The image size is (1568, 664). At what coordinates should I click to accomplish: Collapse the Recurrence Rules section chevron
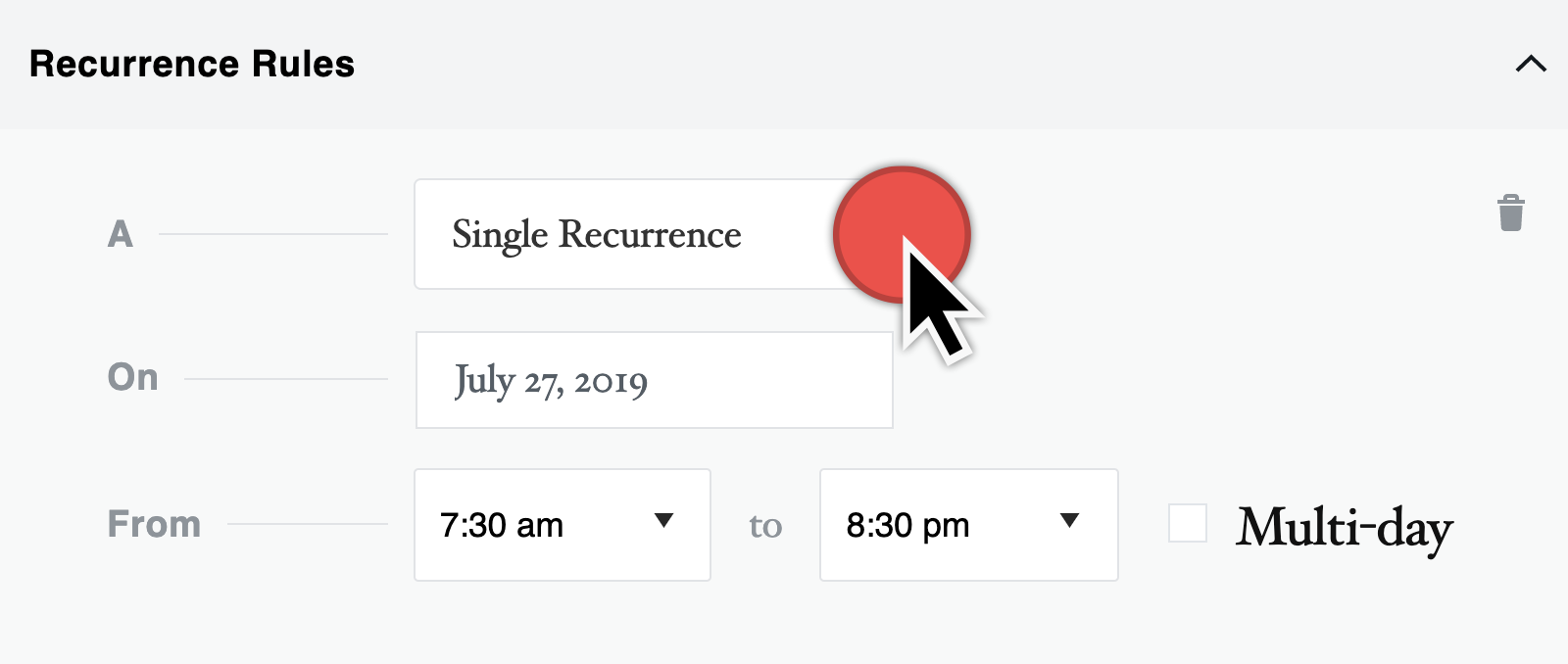pyautogui.click(x=1531, y=65)
